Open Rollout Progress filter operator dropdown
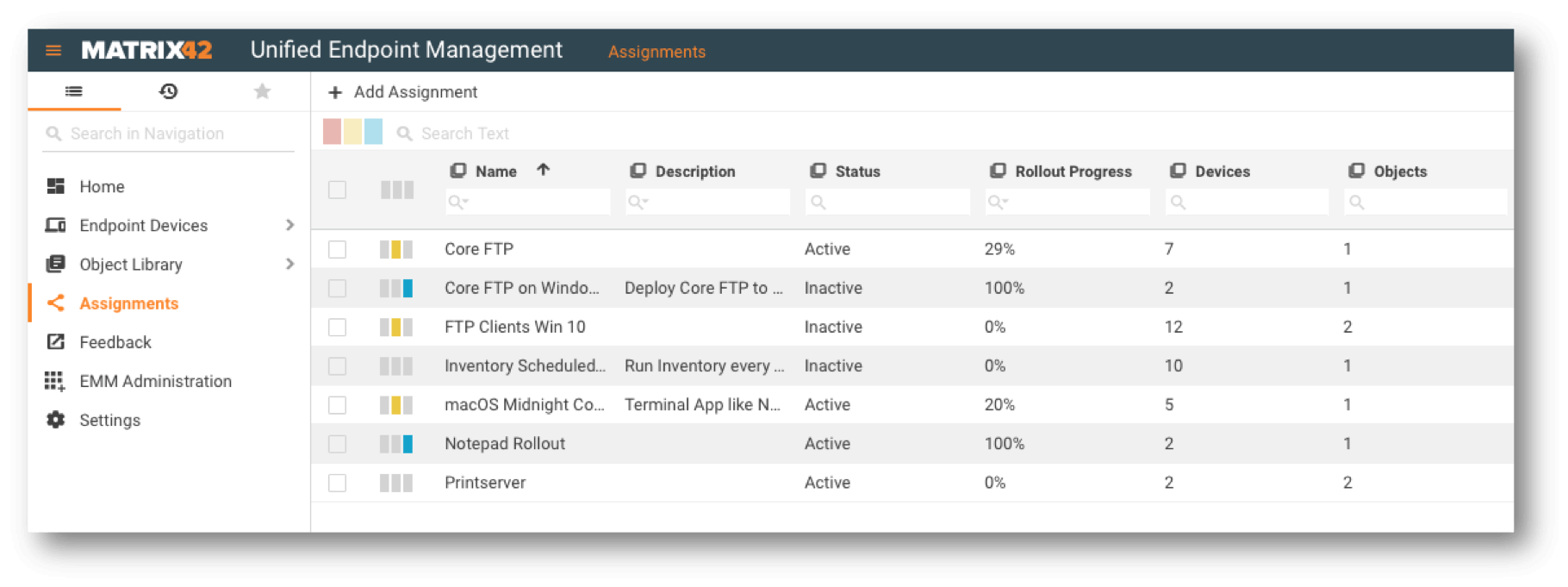This screenshot has height=587, width=1568. coord(998,203)
